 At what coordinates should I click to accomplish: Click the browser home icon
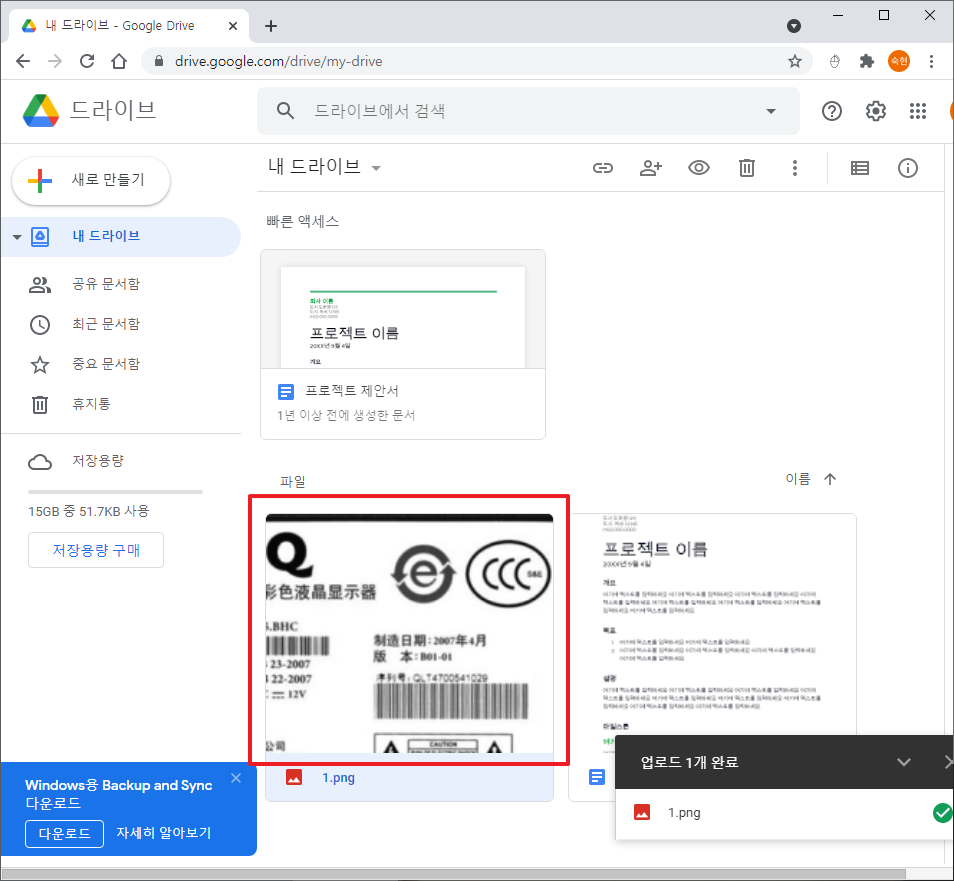click(x=119, y=61)
